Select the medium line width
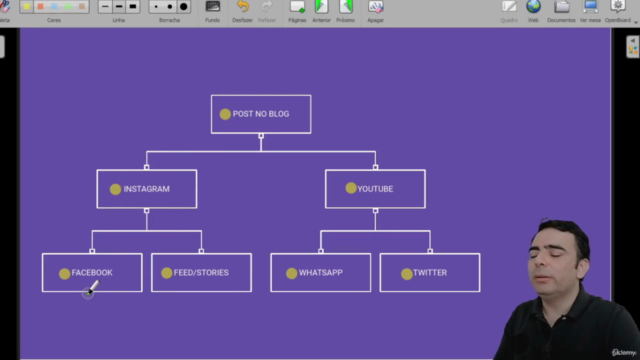This screenshot has height=360, width=640. tap(119, 7)
